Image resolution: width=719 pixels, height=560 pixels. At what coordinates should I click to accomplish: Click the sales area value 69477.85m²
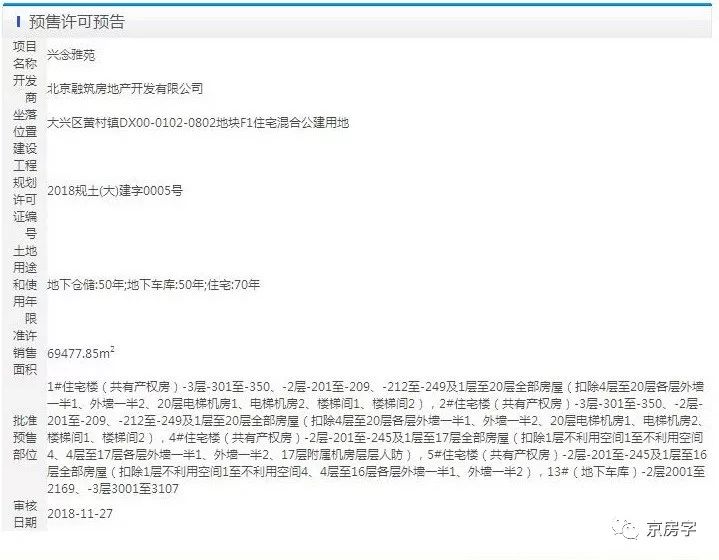tap(81, 353)
